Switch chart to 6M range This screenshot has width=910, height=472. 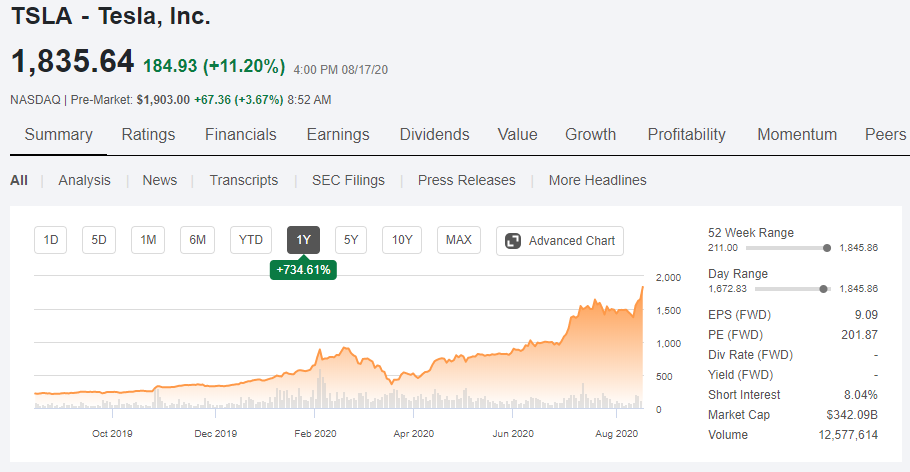[x=197, y=240]
